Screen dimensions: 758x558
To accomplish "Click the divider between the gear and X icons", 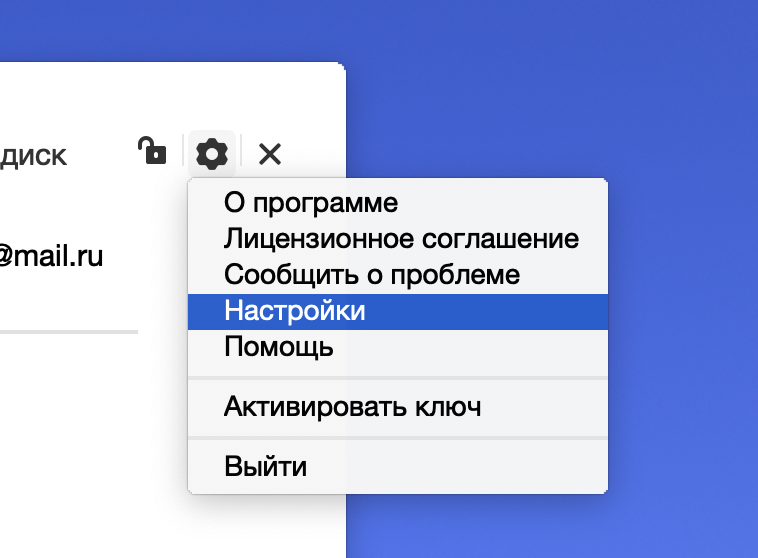I will [x=241, y=152].
